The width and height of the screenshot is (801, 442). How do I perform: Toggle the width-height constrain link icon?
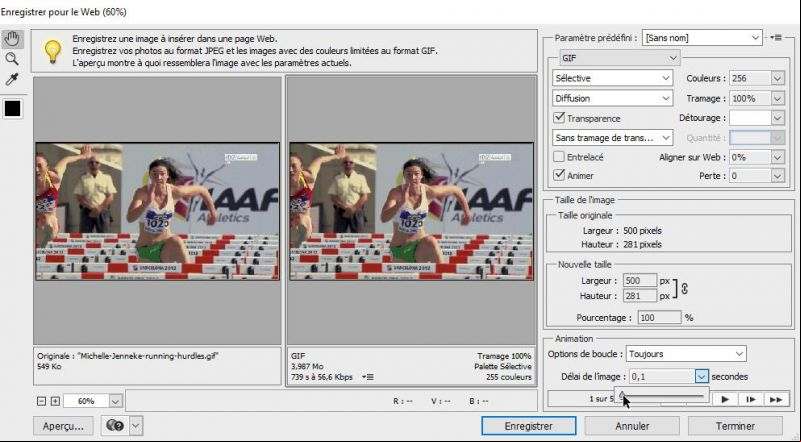685,289
